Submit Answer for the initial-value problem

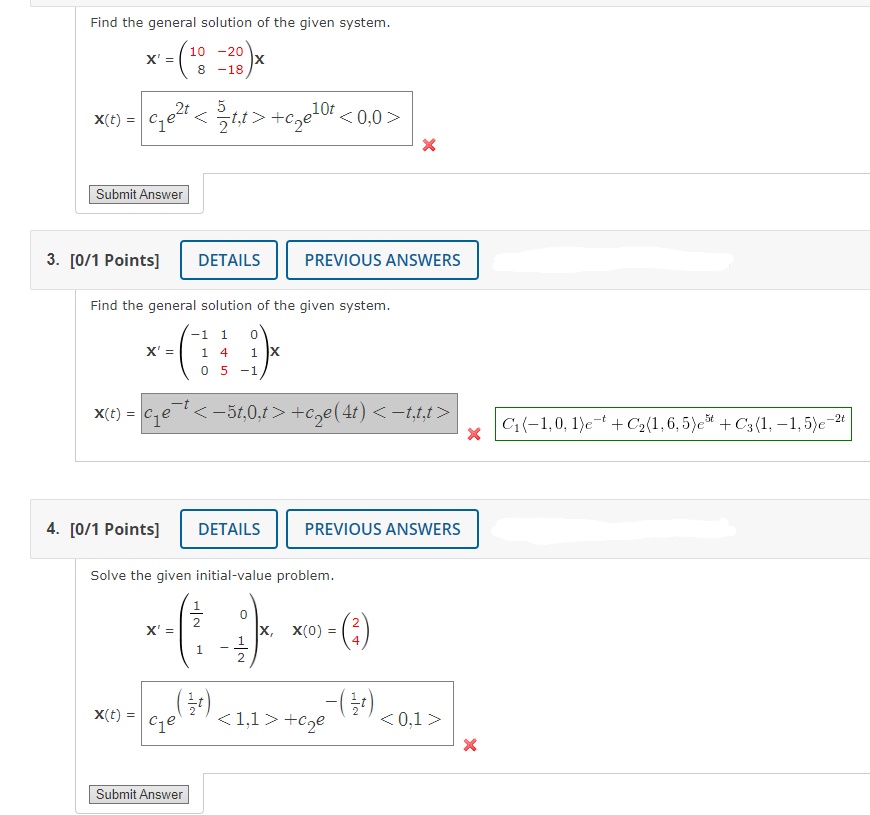click(x=138, y=794)
